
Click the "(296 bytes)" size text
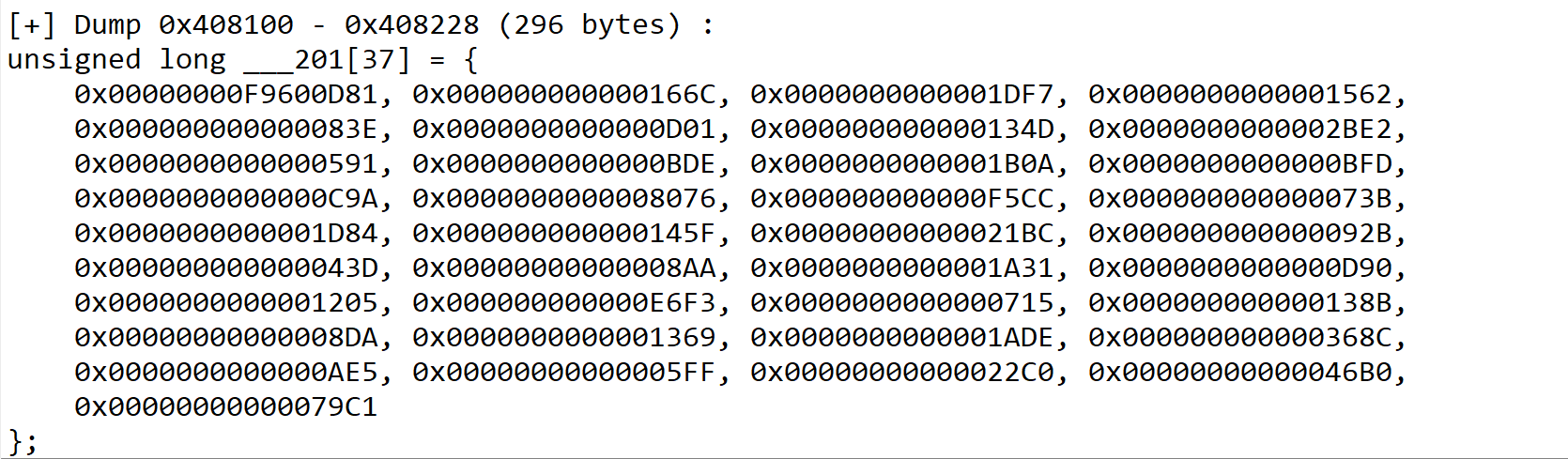coord(589,25)
